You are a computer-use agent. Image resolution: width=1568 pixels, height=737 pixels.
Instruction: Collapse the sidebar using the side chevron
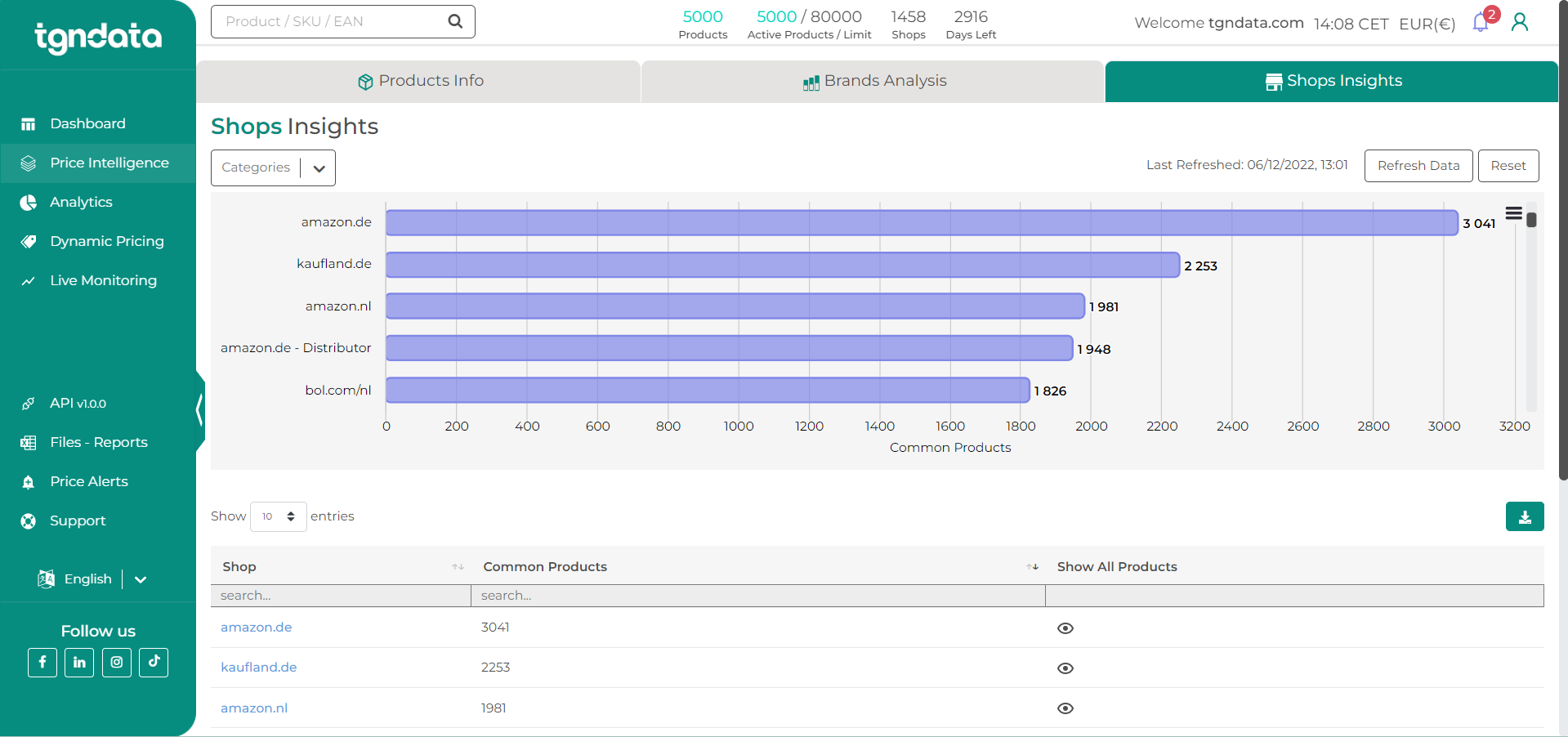click(199, 409)
